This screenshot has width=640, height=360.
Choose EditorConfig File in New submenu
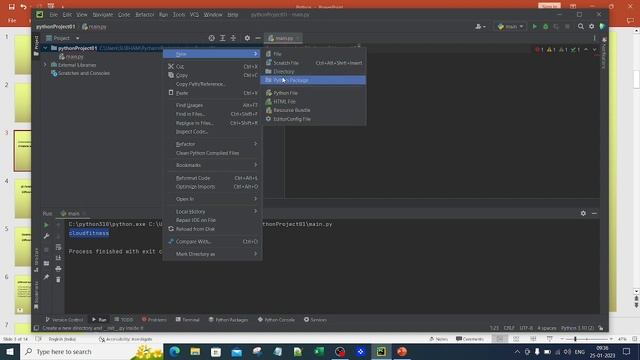[x=313, y=119]
